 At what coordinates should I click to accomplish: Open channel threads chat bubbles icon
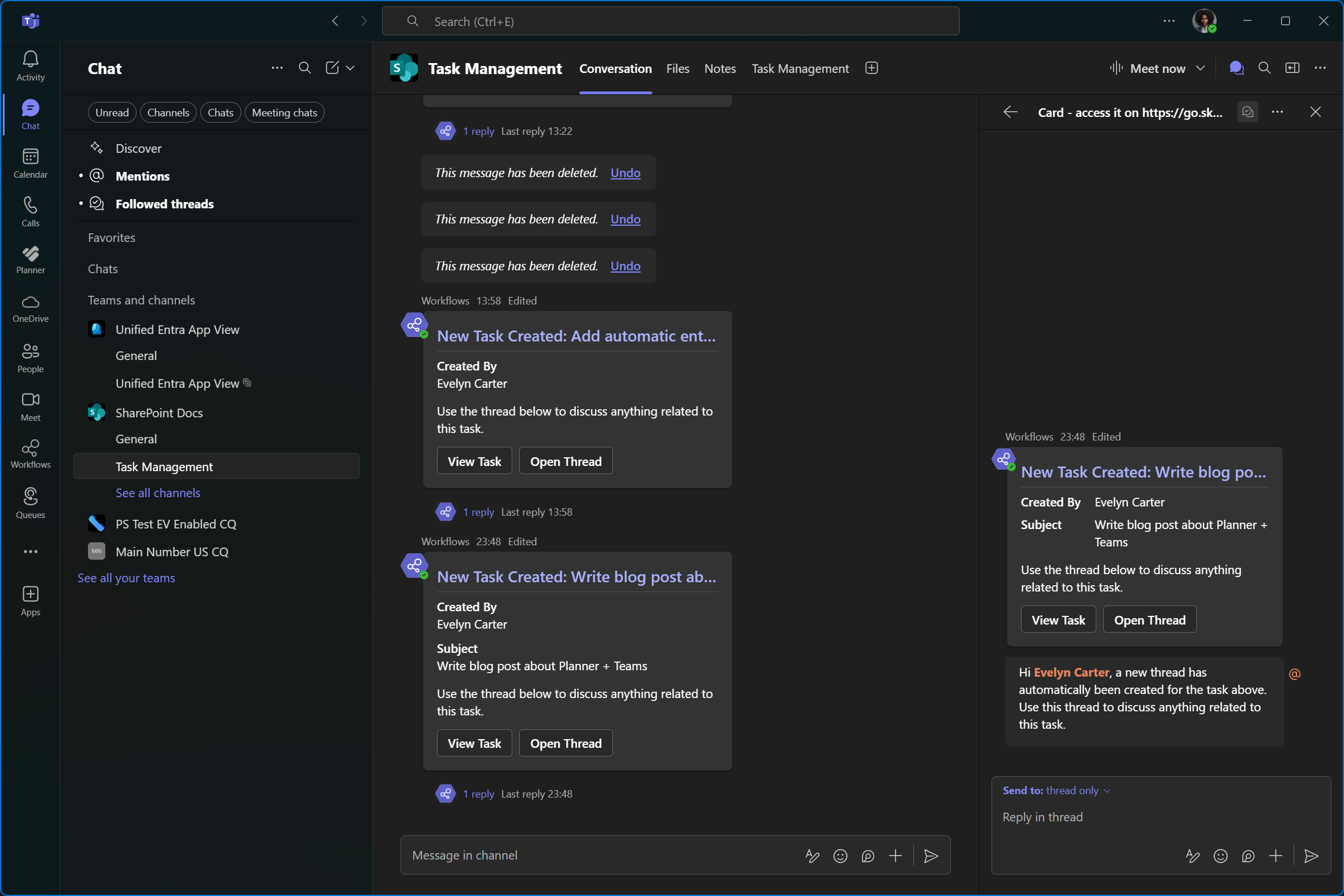pyautogui.click(x=1236, y=68)
